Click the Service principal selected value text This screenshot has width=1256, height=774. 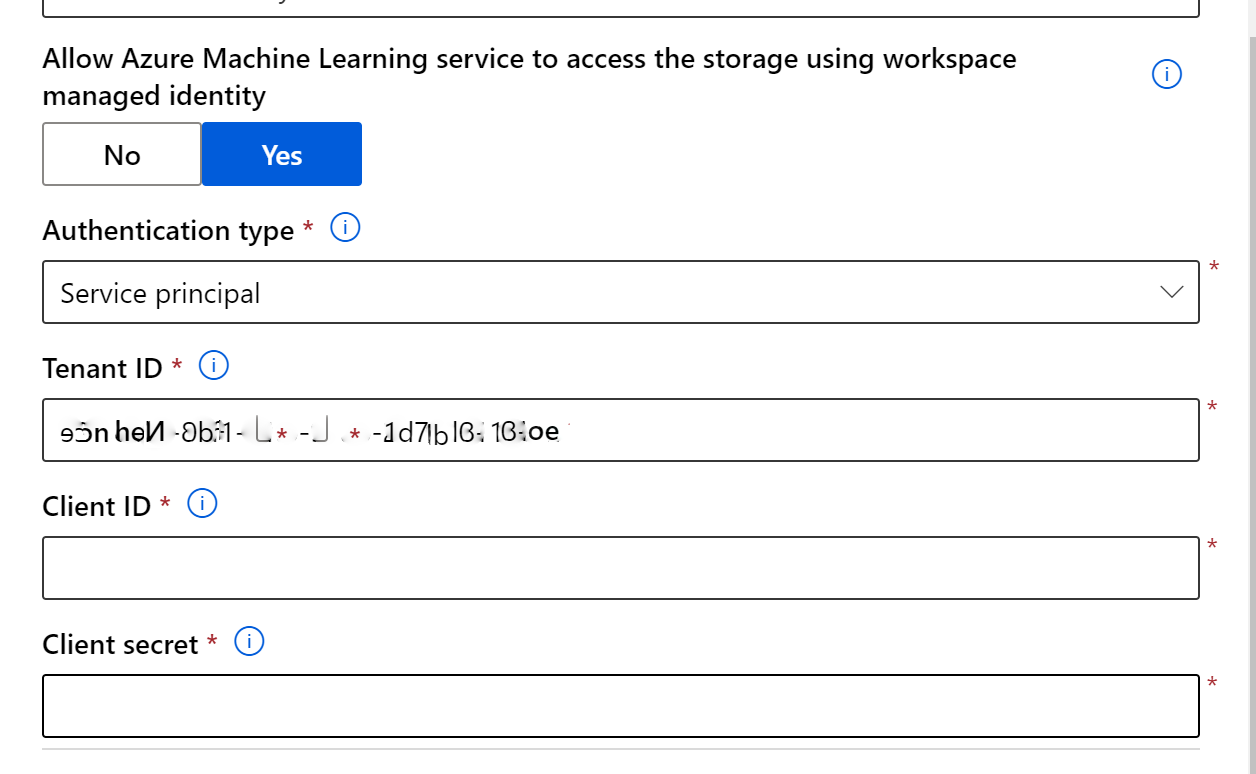[160, 294]
